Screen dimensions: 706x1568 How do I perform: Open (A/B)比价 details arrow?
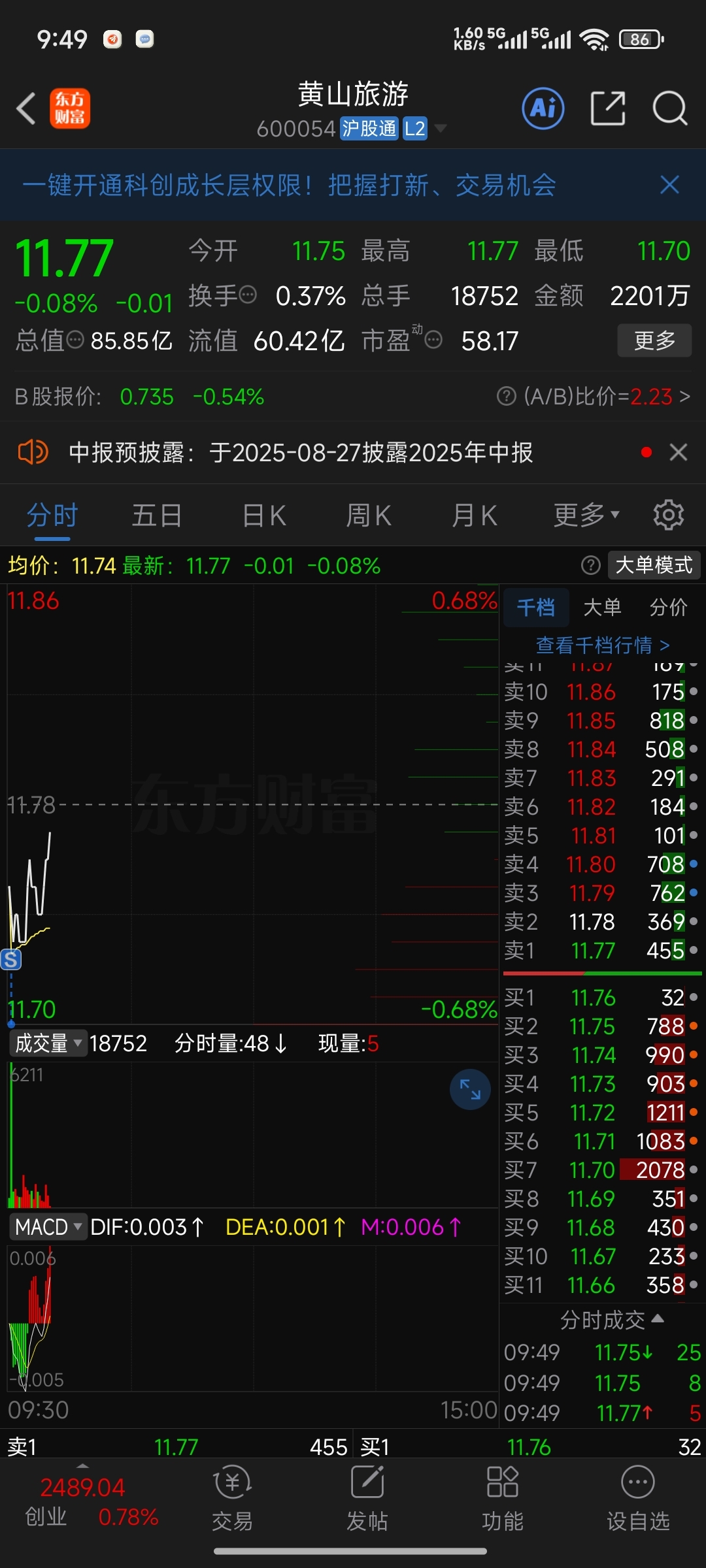(684, 396)
